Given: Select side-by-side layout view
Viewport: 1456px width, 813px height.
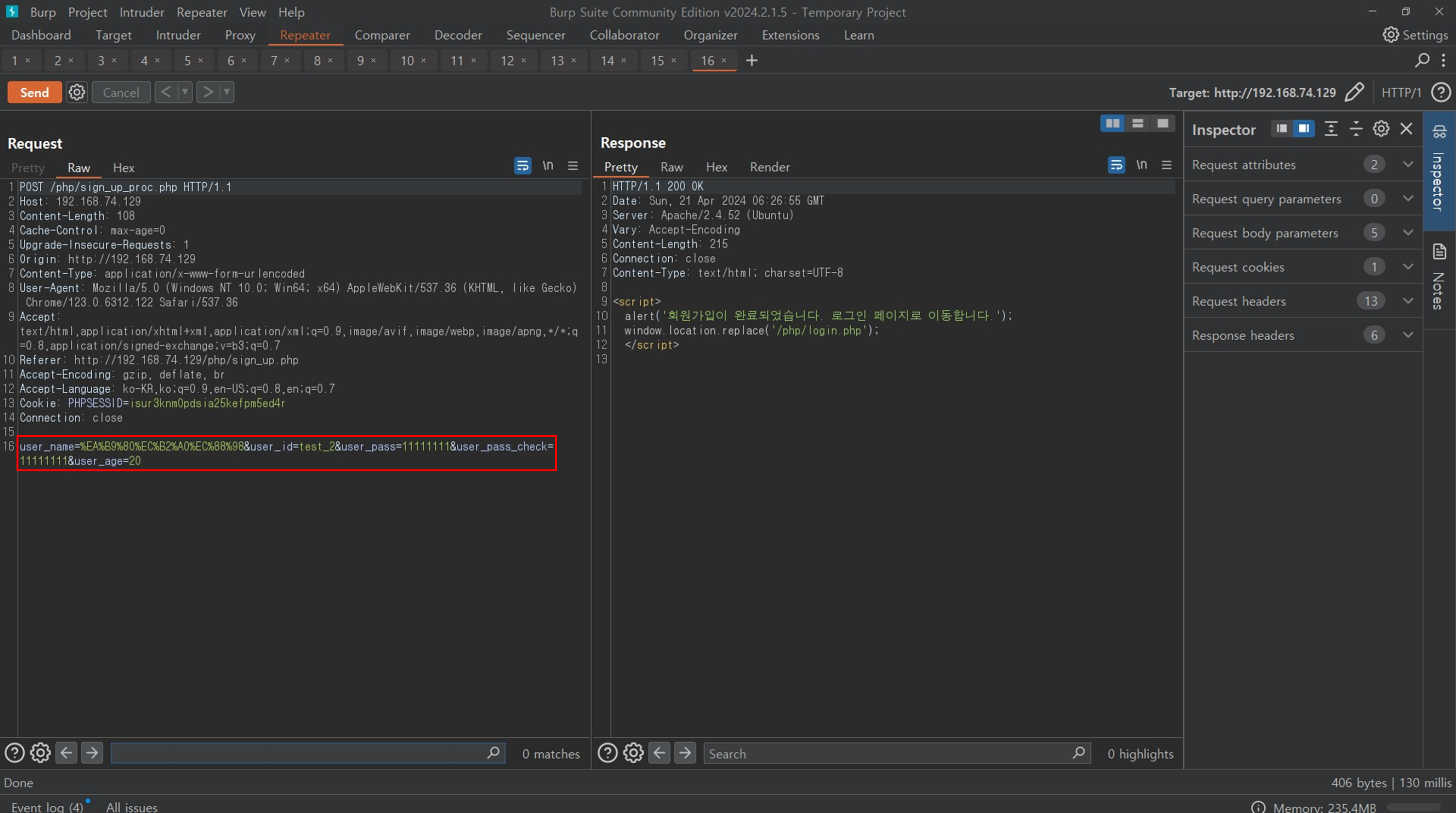Looking at the screenshot, I should 1112,123.
